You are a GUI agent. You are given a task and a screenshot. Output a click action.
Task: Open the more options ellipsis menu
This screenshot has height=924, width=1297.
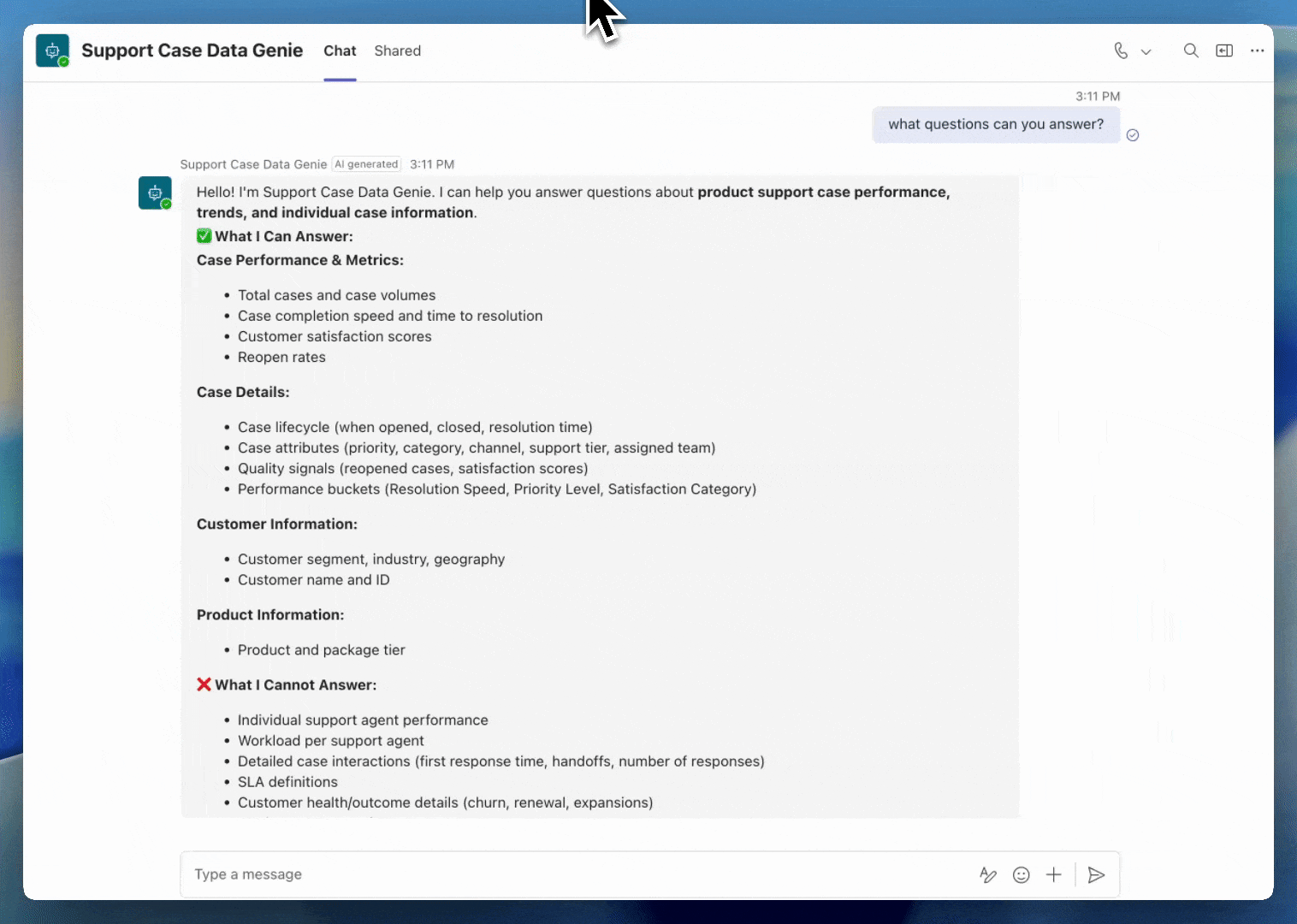pos(1257,50)
